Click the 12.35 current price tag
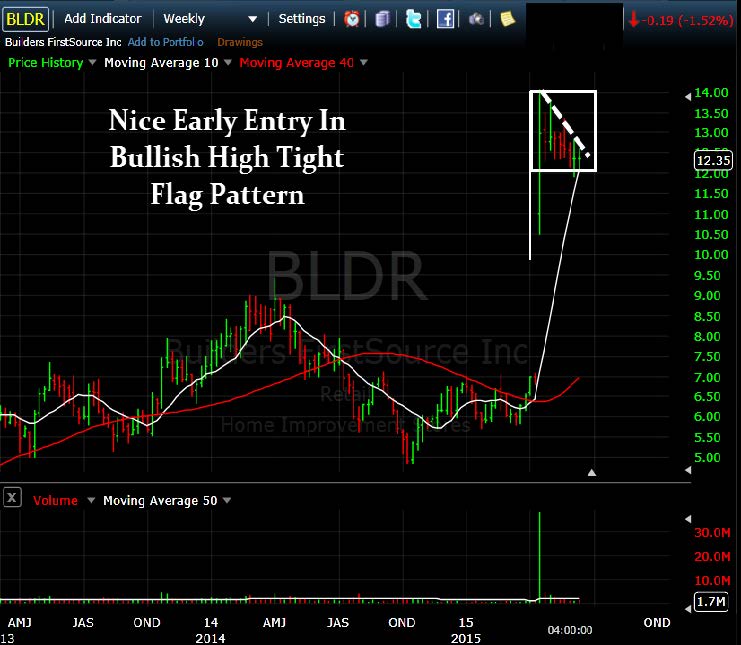Screen dimensions: 741x645 713,160
